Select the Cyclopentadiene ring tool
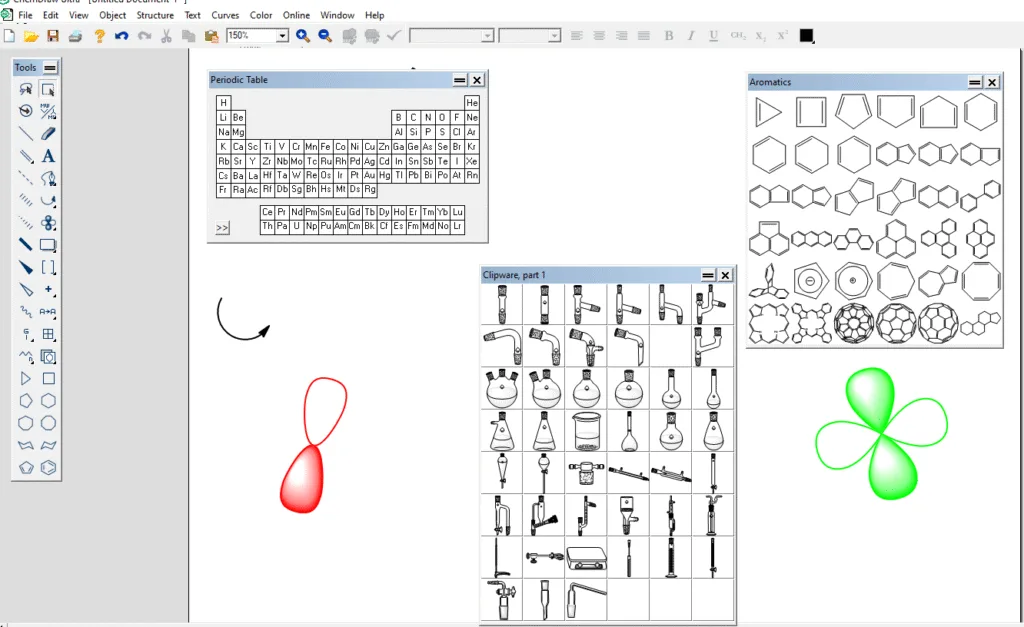1024x627 pixels. coord(25,468)
